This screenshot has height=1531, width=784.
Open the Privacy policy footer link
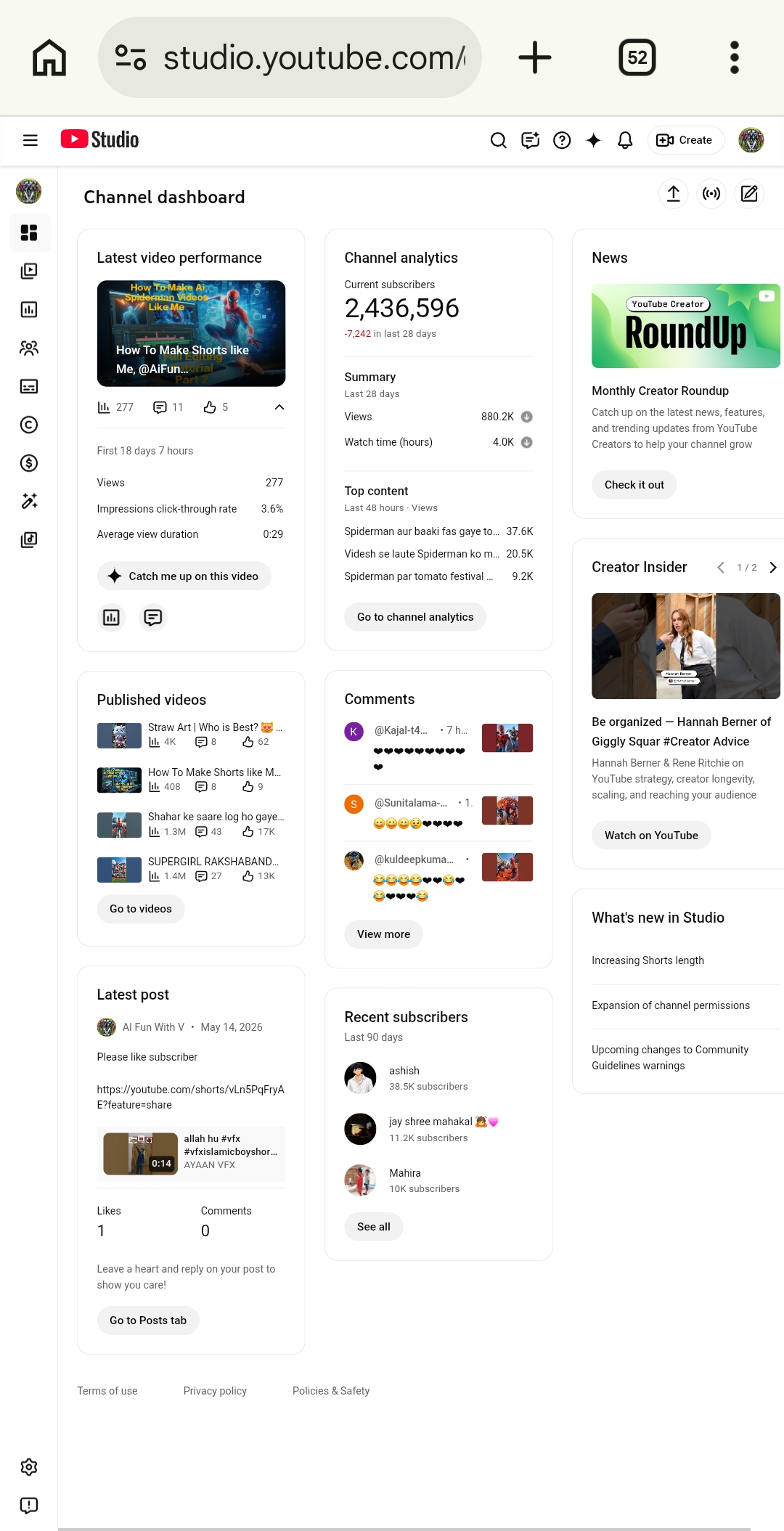(215, 1391)
